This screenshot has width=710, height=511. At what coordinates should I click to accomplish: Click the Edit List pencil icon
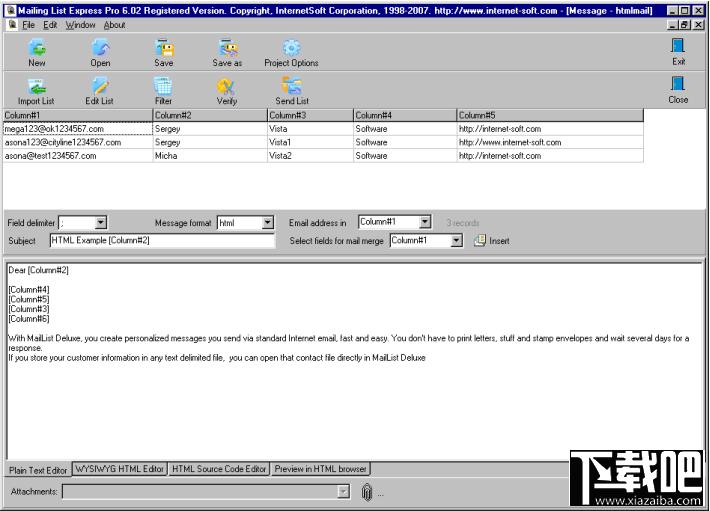100,86
